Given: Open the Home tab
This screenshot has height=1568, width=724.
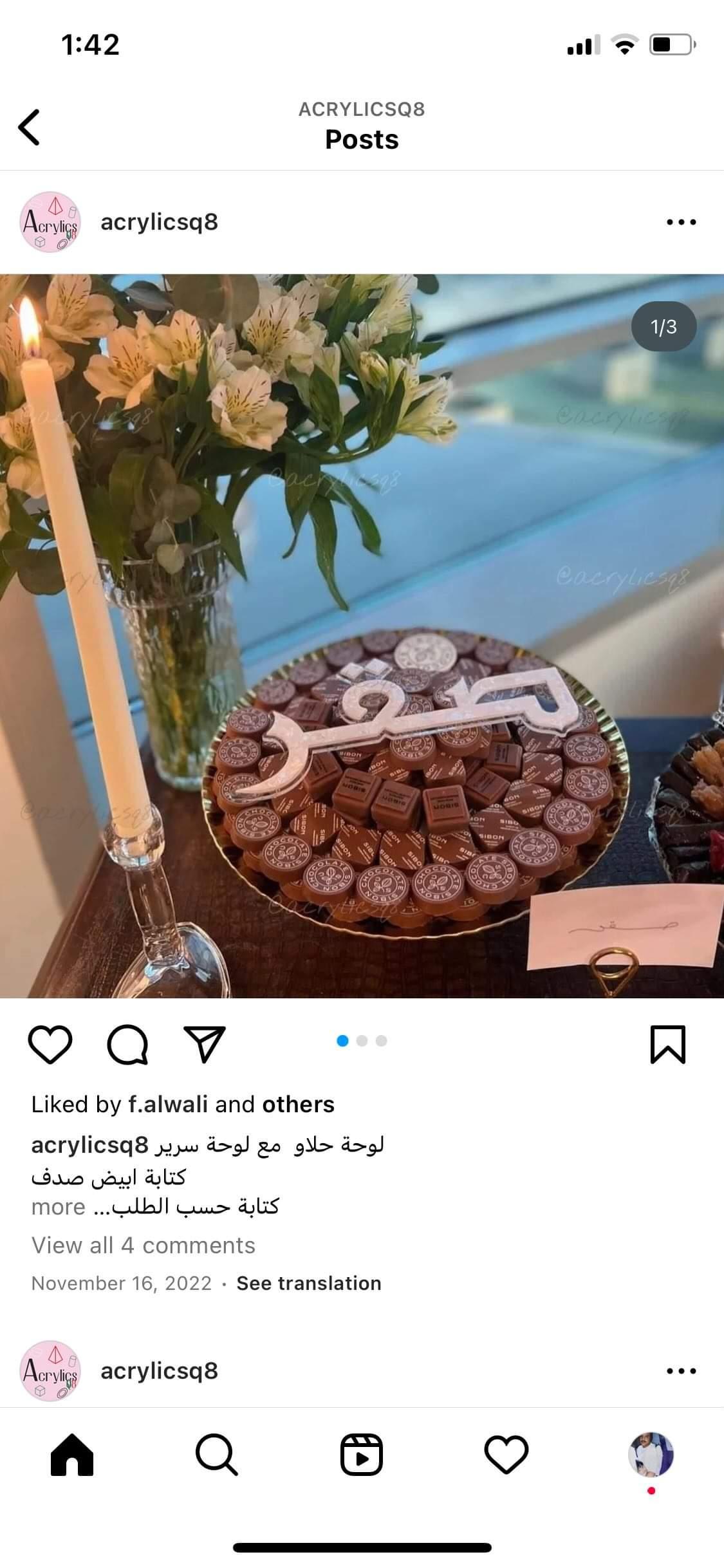Looking at the screenshot, I should (x=72, y=1455).
